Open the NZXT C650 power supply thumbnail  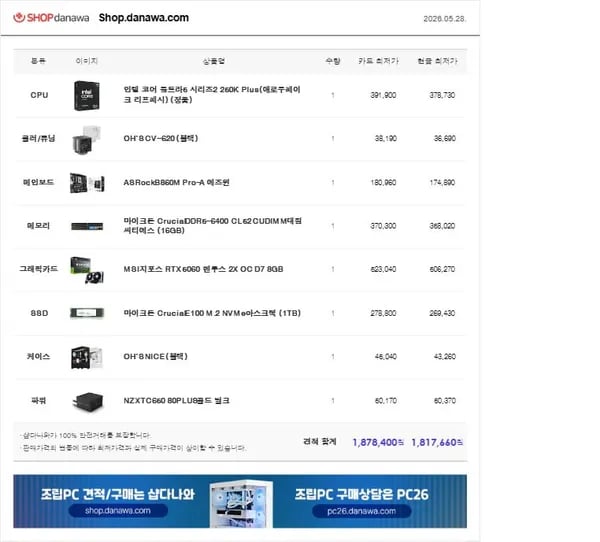pyautogui.click(x=88, y=402)
